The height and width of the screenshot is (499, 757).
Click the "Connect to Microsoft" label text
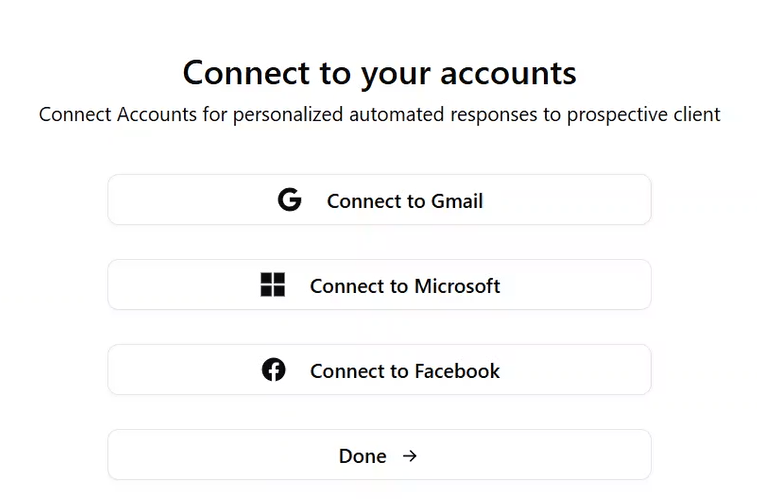tap(405, 286)
